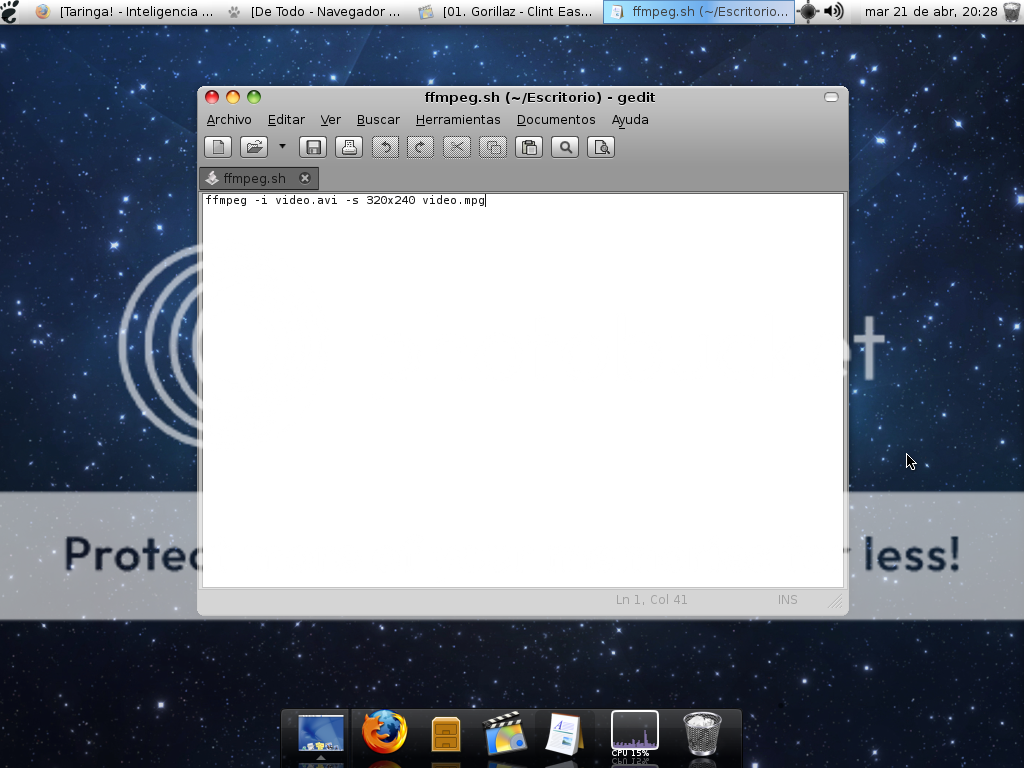The image size is (1024, 768).
Task: Open Find with the magnifier icon
Action: pyautogui.click(x=565, y=147)
